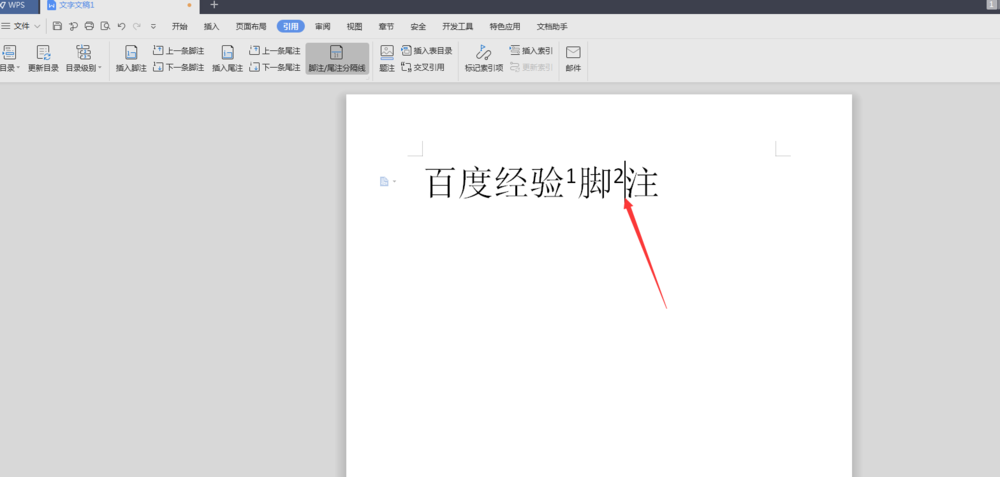Click the Print icon in quick access toolbar
The height and width of the screenshot is (477, 1000).
89,26
